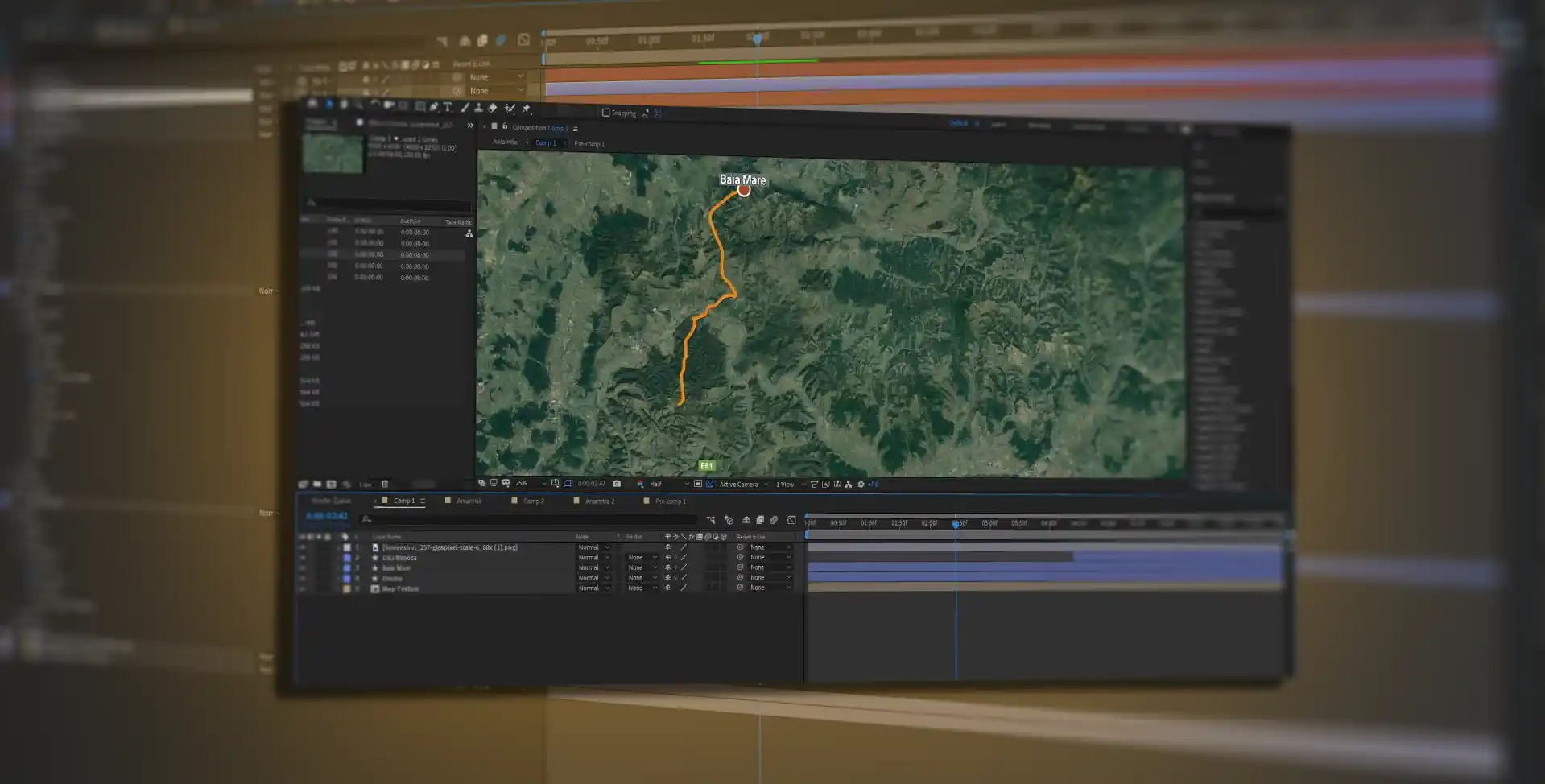
Task: Switch to the Anamtia timeline tab
Action: click(469, 501)
